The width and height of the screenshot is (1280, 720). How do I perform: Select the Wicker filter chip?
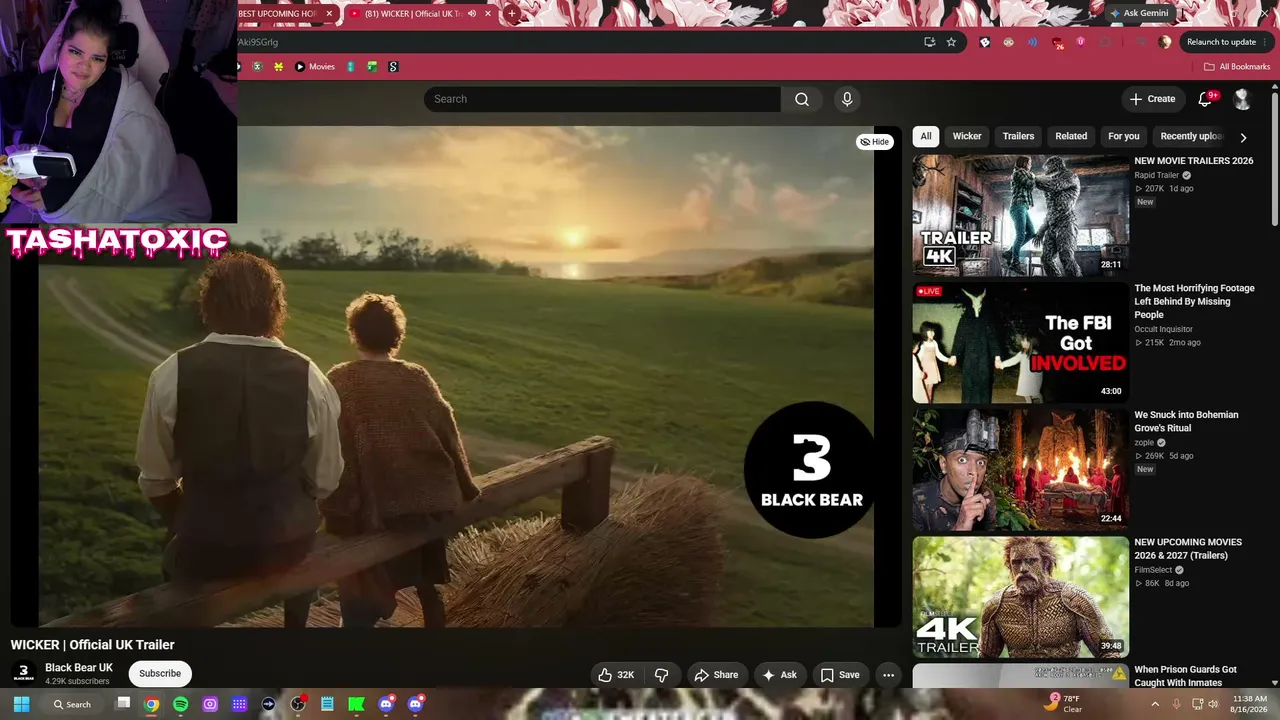967,136
